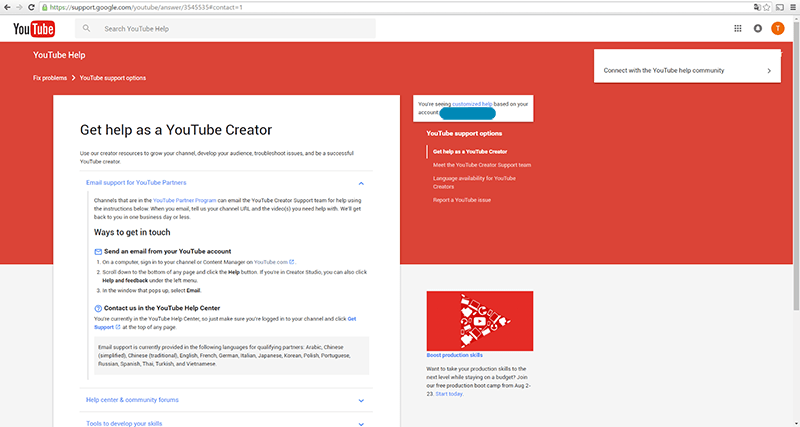Click the browser back arrow
This screenshot has width=800, height=427.
[7, 8]
